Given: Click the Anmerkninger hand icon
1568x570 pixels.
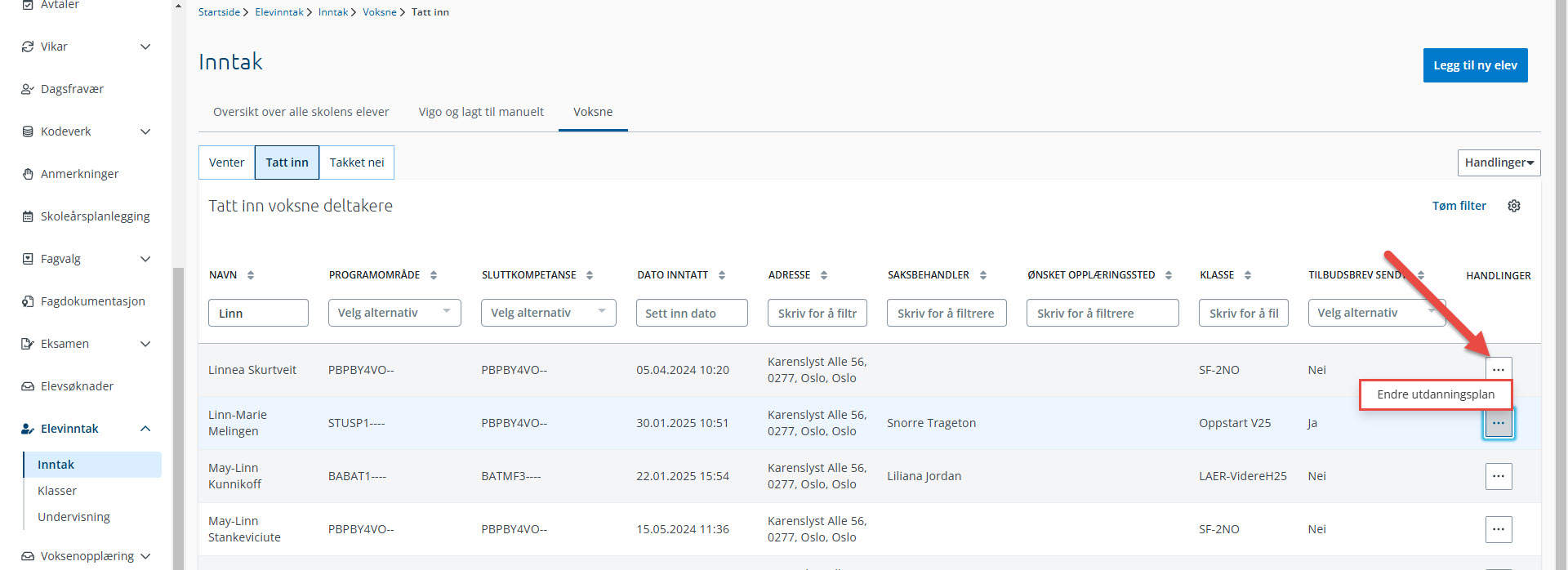Looking at the screenshot, I should point(28,174).
